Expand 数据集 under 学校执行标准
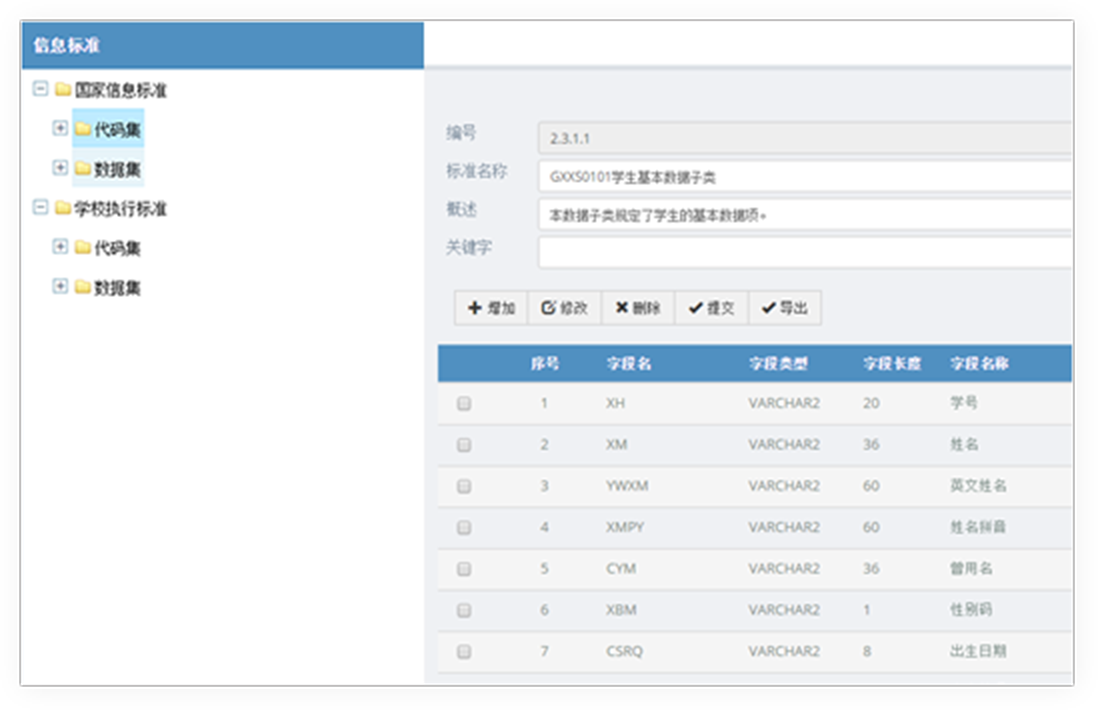The width and height of the screenshot is (1098, 710). pos(60,287)
